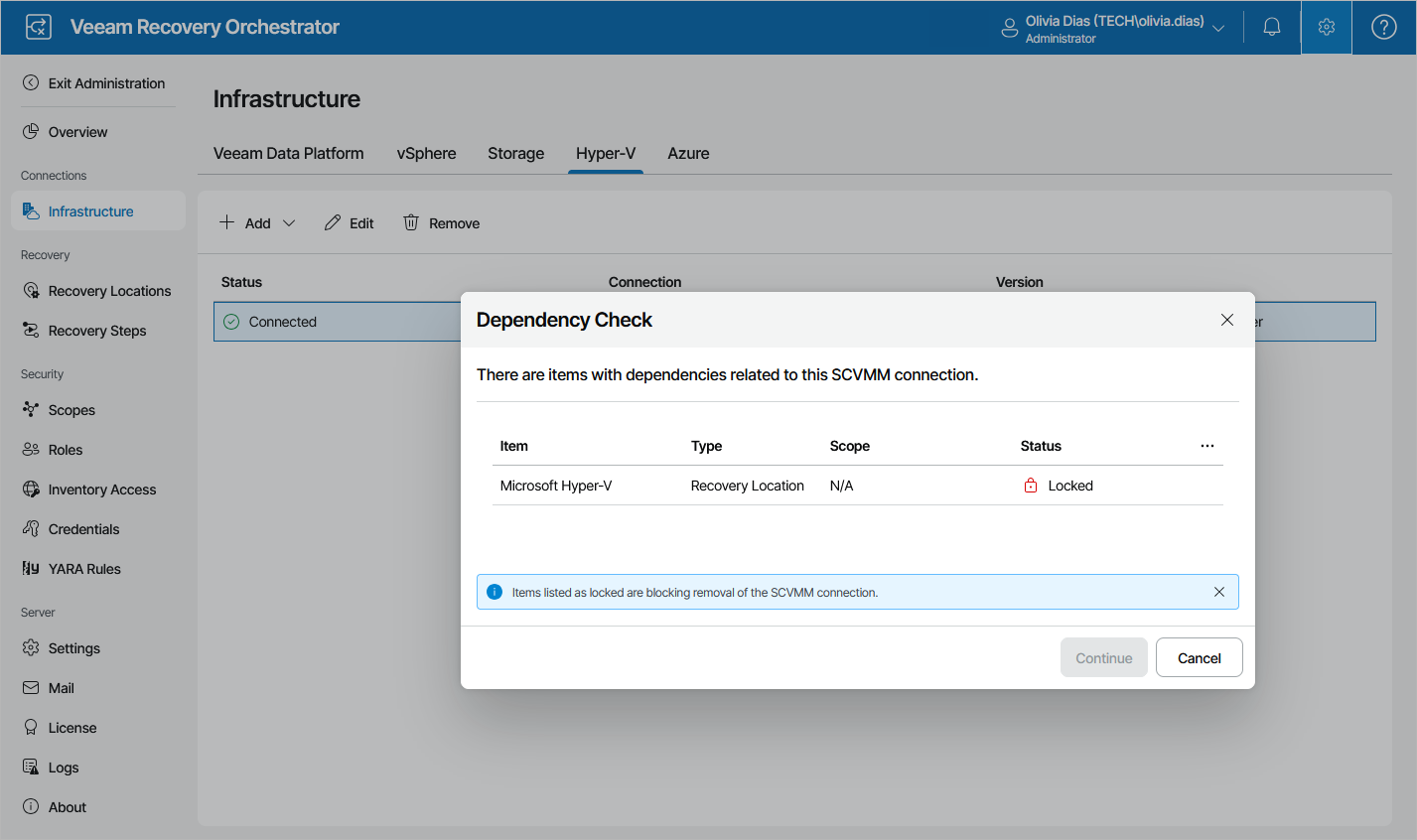The width and height of the screenshot is (1417, 840).
Task: Click the Credentials key icon
Action: [31, 529]
